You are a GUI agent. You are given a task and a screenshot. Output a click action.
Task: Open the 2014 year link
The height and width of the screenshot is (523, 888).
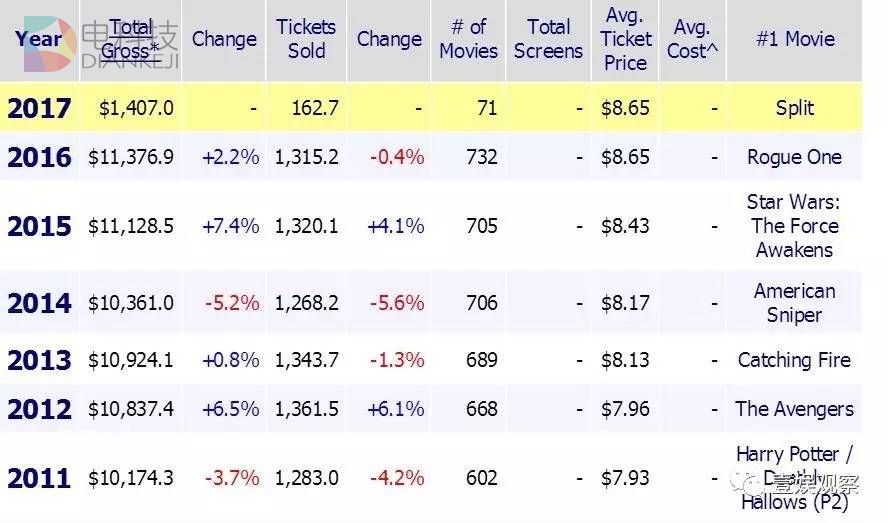coord(39,303)
